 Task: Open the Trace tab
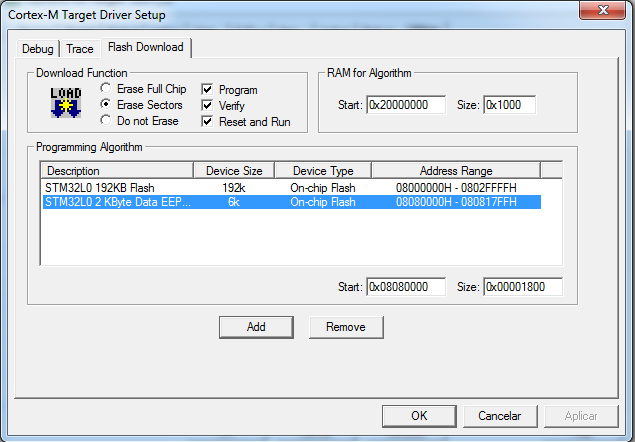pos(80,49)
